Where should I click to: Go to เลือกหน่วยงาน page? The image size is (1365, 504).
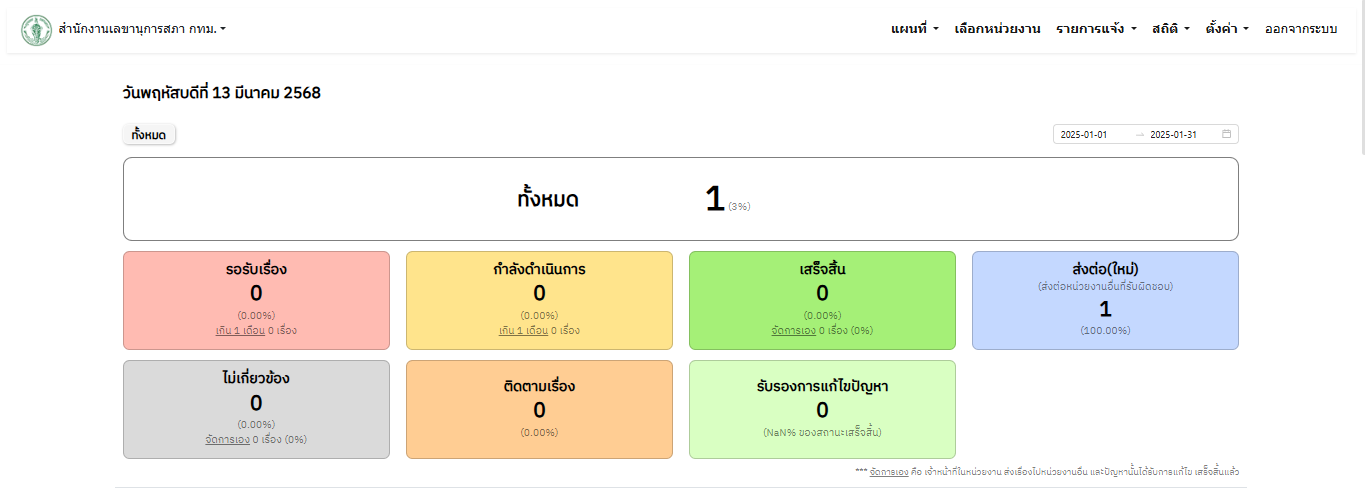tap(997, 29)
